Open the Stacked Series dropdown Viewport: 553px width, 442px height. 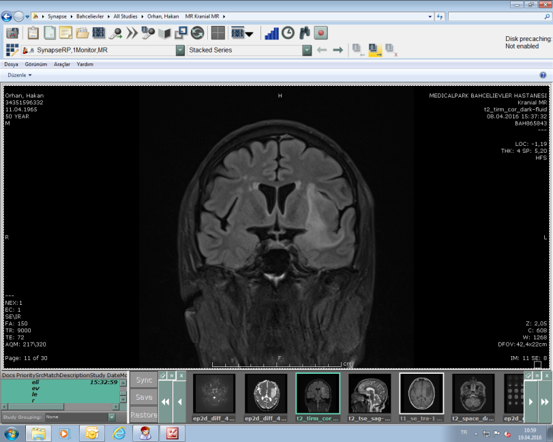(x=307, y=50)
